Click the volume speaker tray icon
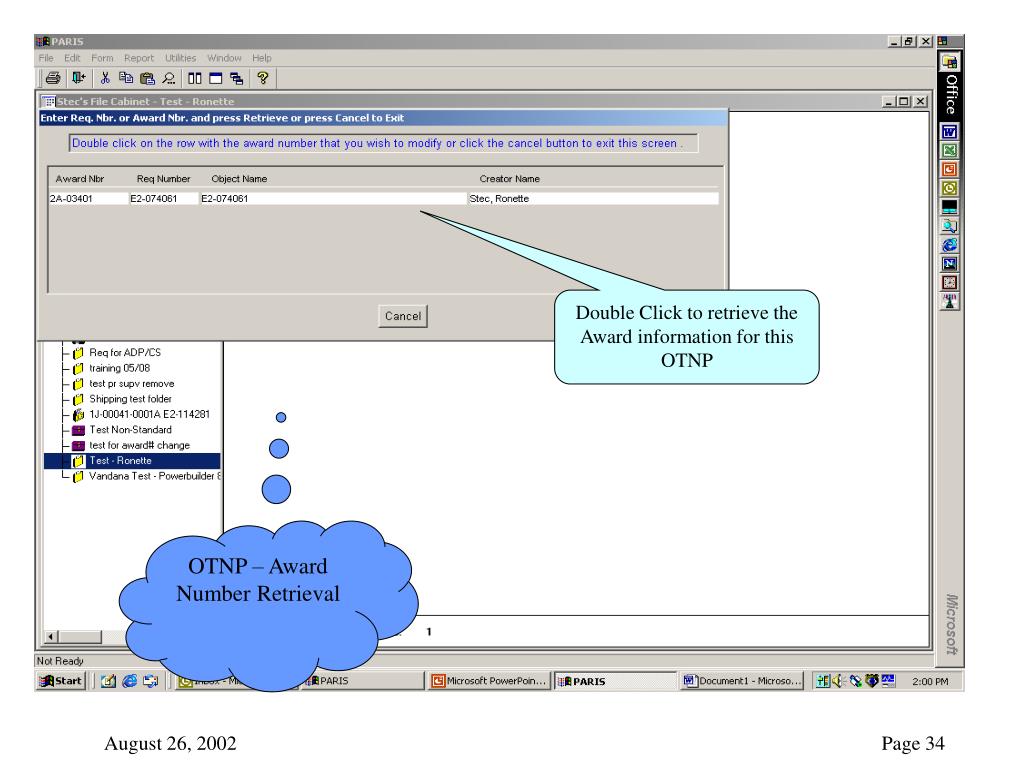Viewport: 1024px width, 768px height. tap(839, 681)
